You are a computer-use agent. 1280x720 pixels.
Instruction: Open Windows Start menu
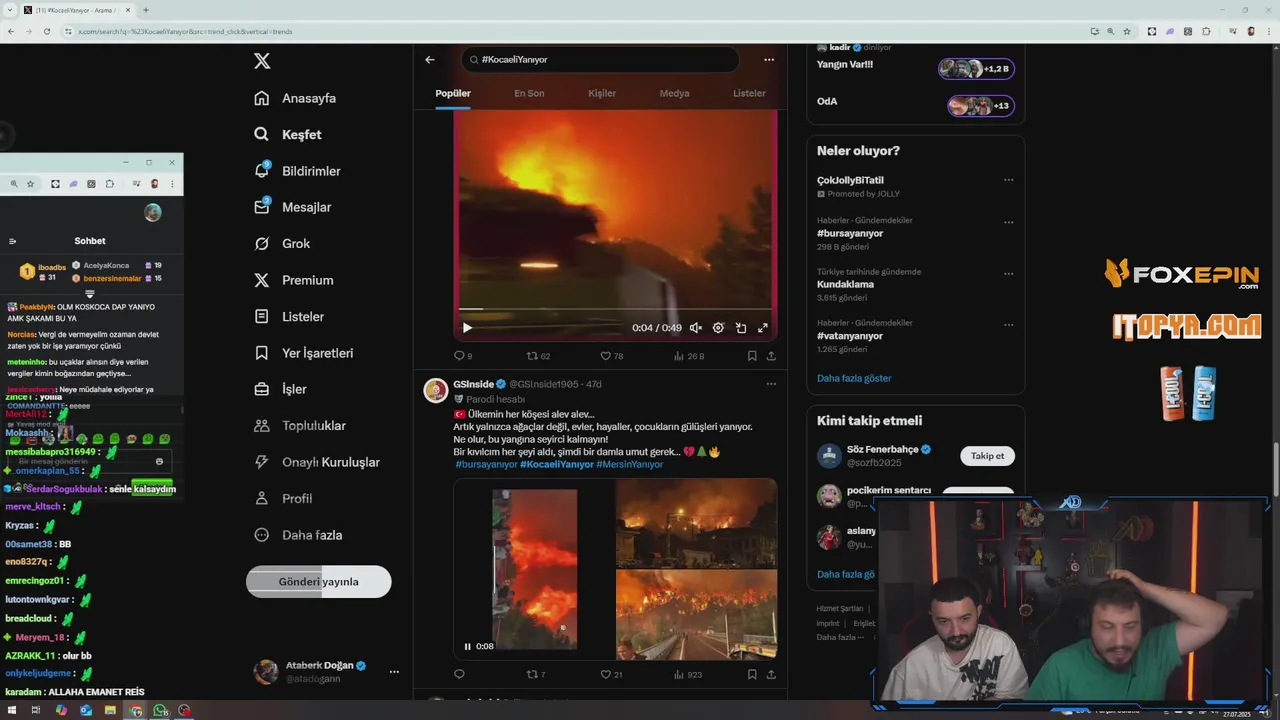coord(12,711)
